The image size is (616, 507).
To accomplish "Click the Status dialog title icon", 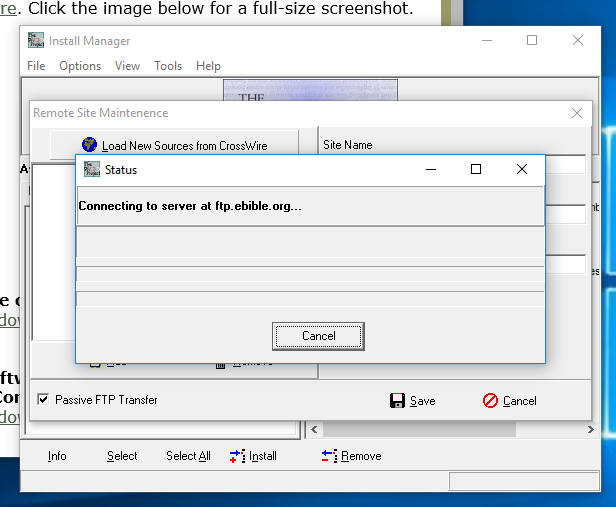I will [92, 170].
